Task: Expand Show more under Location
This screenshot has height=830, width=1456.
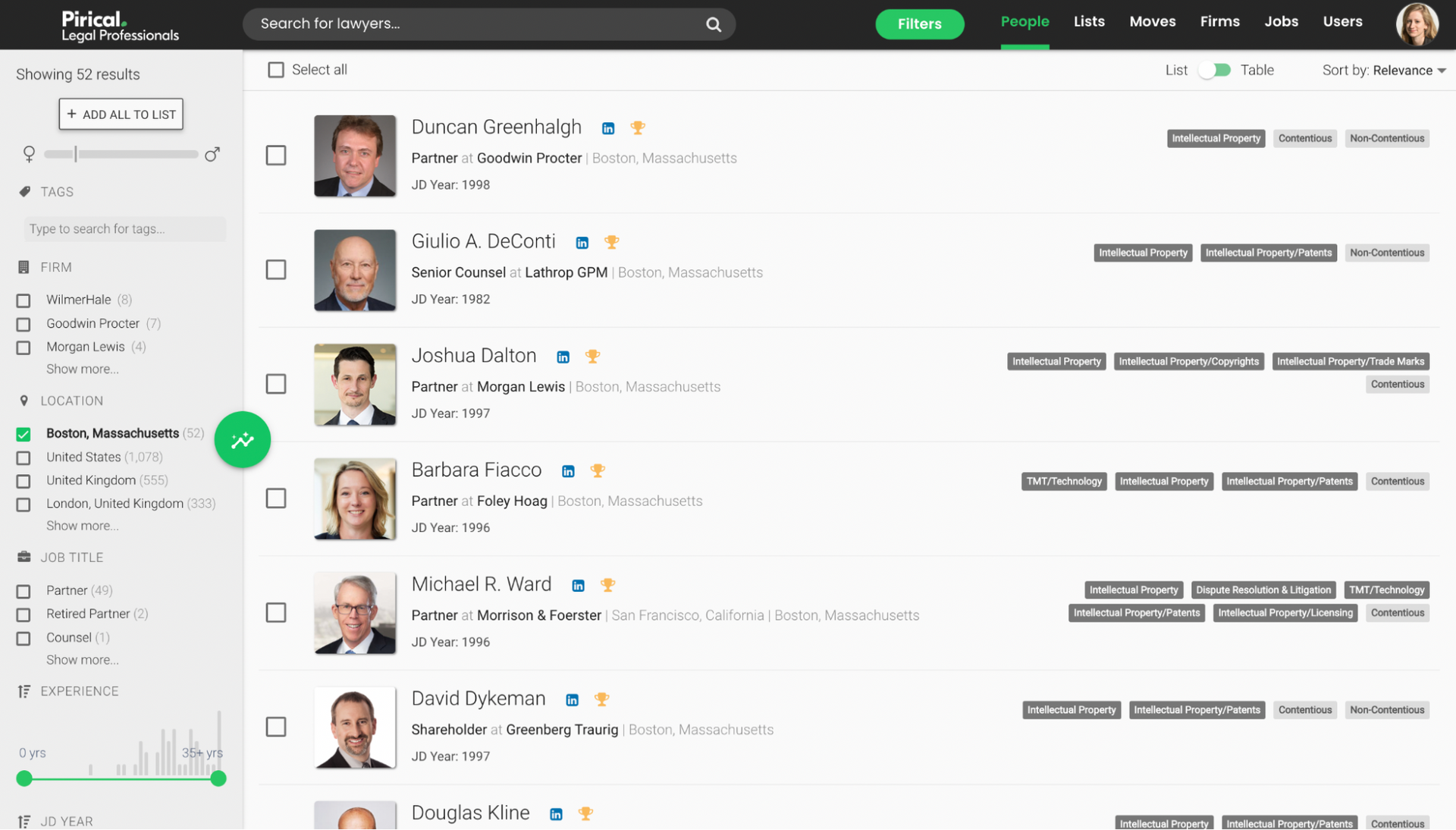Action: pos(82,526)
